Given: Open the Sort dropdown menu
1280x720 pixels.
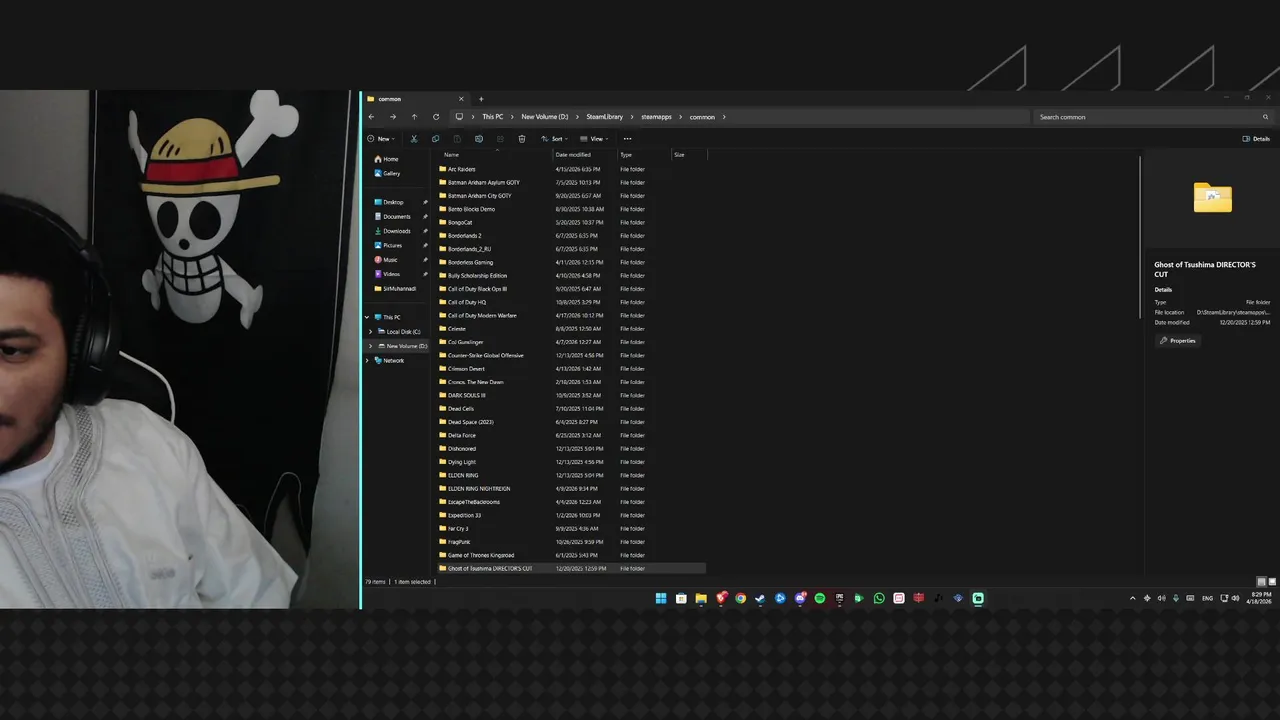Looking at the screenshot, I should [x=554, y=139].
